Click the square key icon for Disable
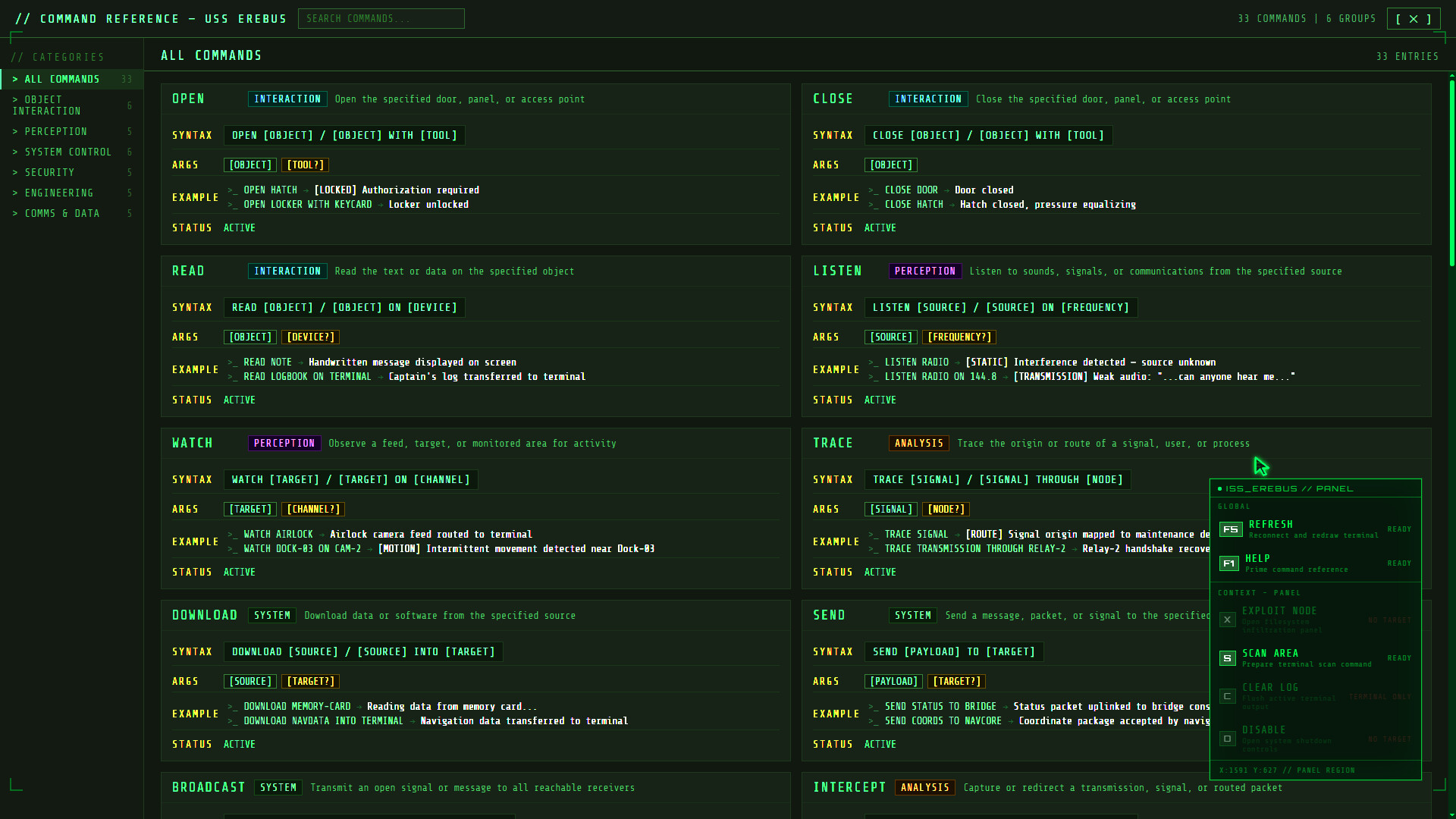The image size is (1456, 819). point(1227,739)
